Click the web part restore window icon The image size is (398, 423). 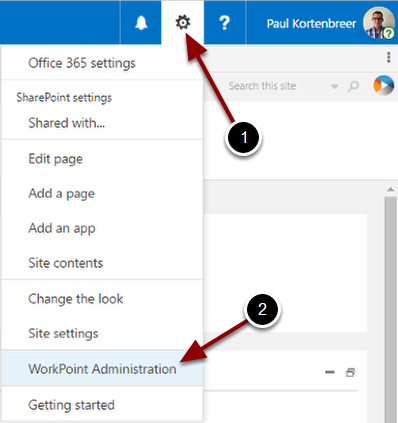tap(350, 372)
